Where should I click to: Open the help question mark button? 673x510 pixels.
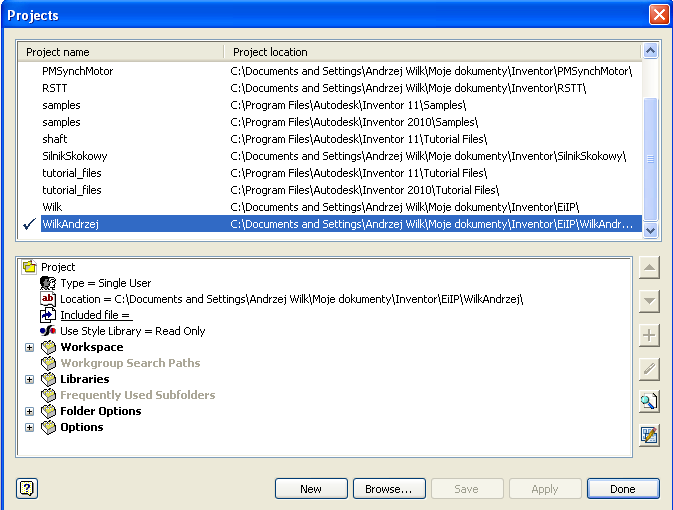pos(27,489)
